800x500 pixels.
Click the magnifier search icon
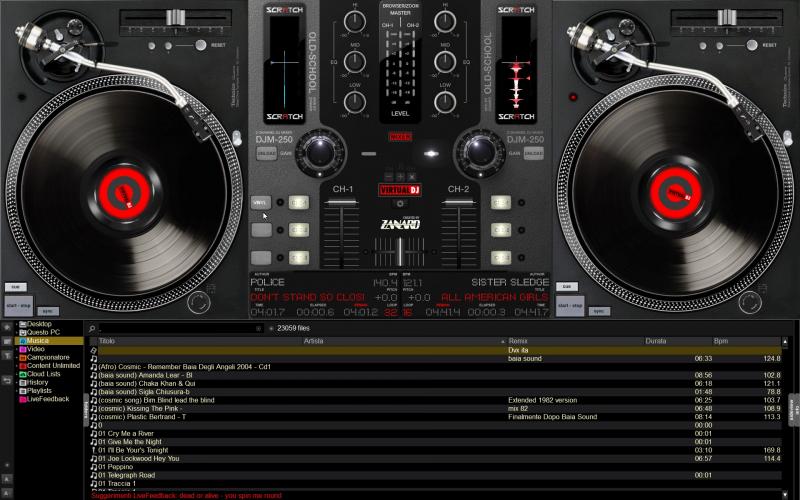tap(92, 329)
